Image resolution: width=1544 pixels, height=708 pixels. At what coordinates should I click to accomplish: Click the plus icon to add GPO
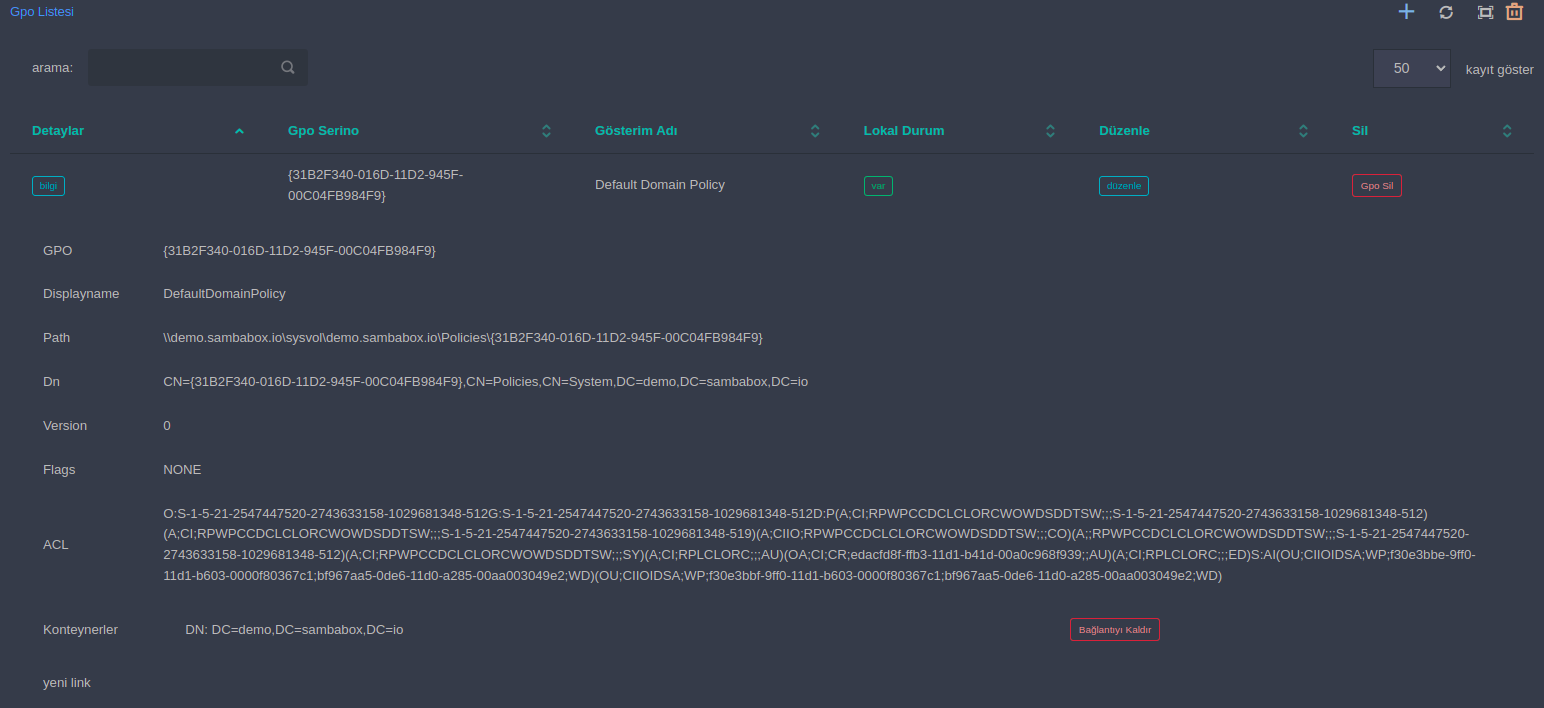tap(1406, 12)
